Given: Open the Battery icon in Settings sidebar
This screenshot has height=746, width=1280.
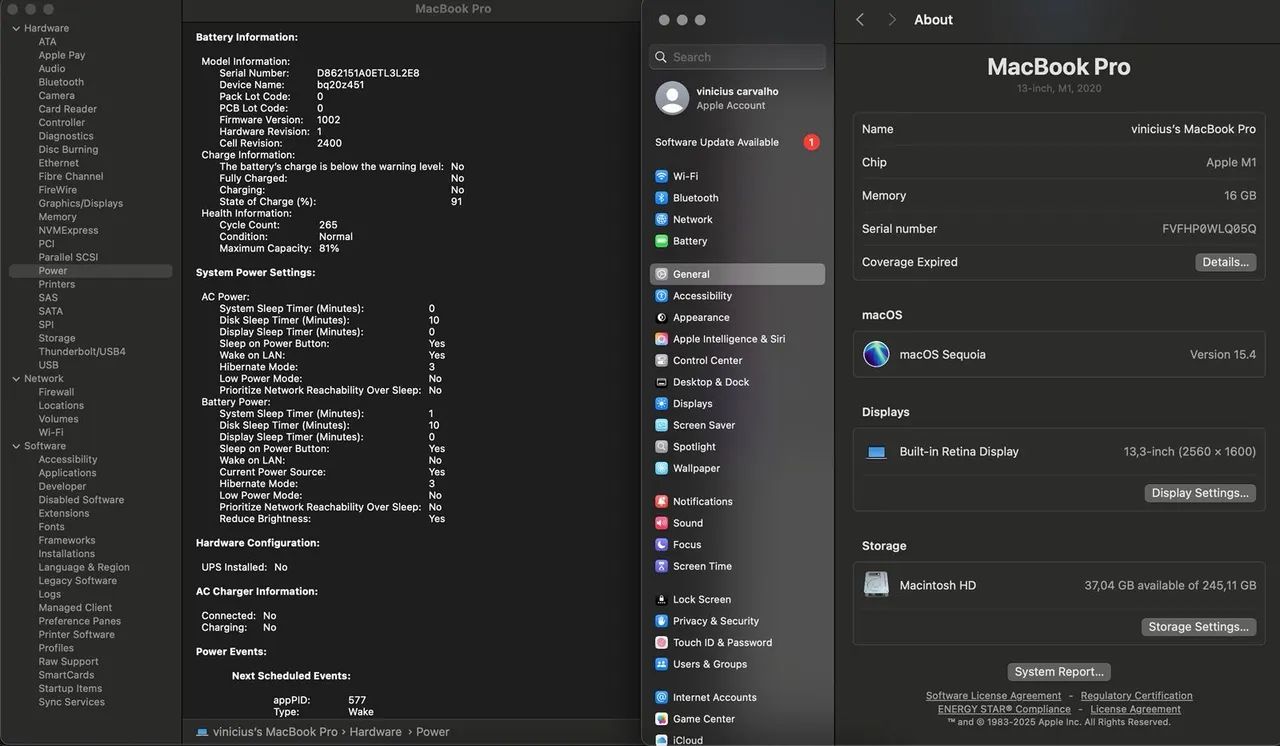Looking at the screenshot, I should click(661, 241).
